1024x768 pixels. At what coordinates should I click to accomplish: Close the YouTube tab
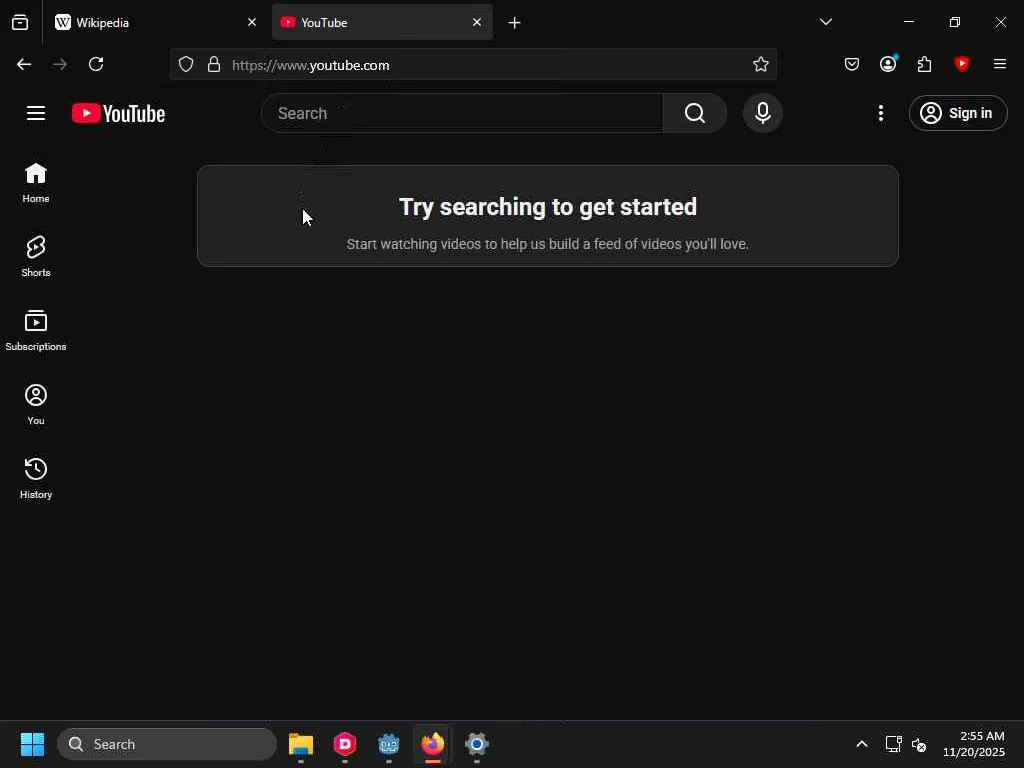477,22
